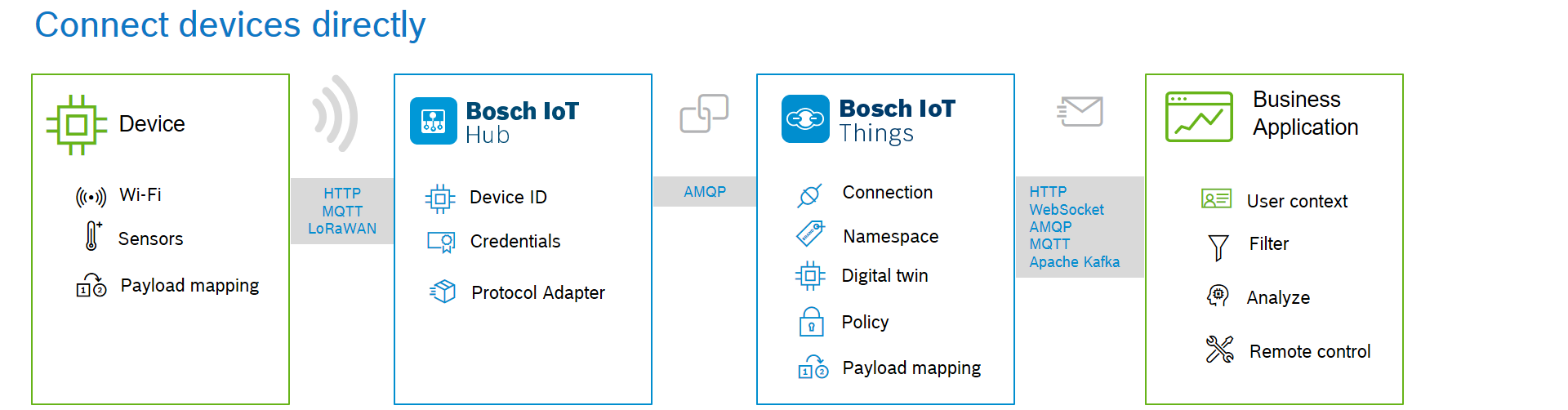The image size is (1568, 410).
Task: Click the Business Application chart icon
Action: 1199,117
